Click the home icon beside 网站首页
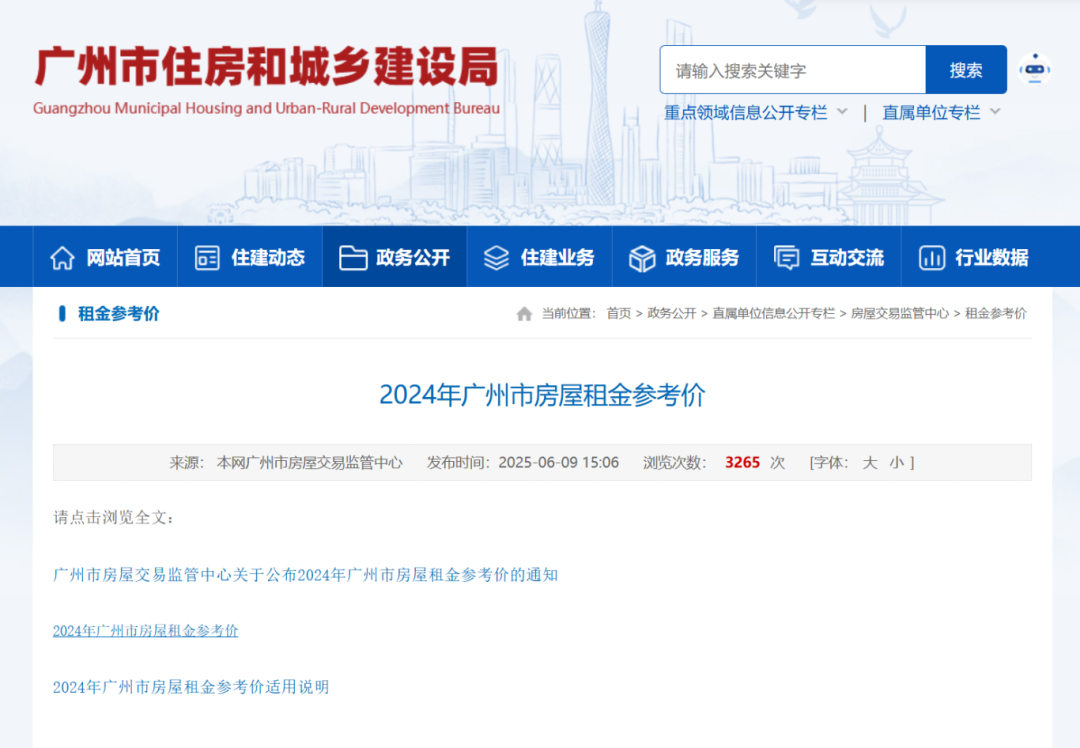The height and width of the screenshot is (748, 1080). (62, 258)
